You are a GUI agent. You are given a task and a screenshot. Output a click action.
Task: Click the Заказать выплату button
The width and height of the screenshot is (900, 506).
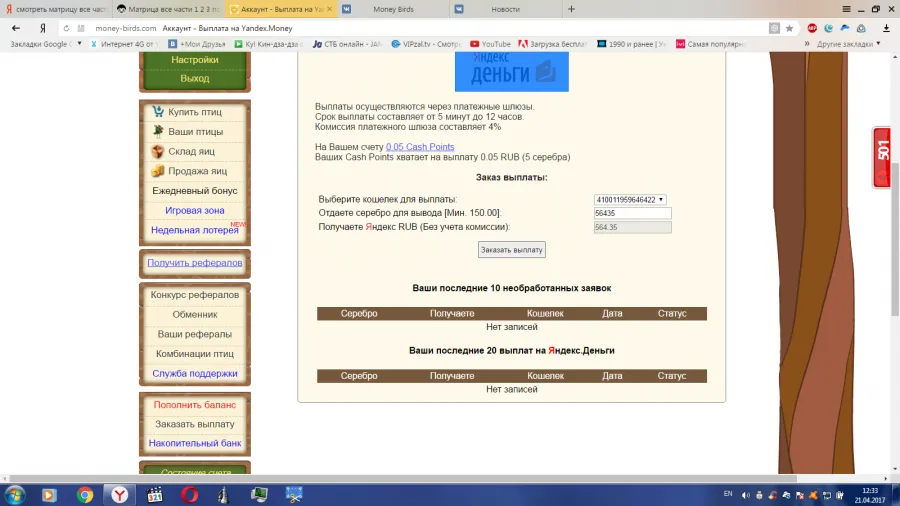[x=511, y=250]
